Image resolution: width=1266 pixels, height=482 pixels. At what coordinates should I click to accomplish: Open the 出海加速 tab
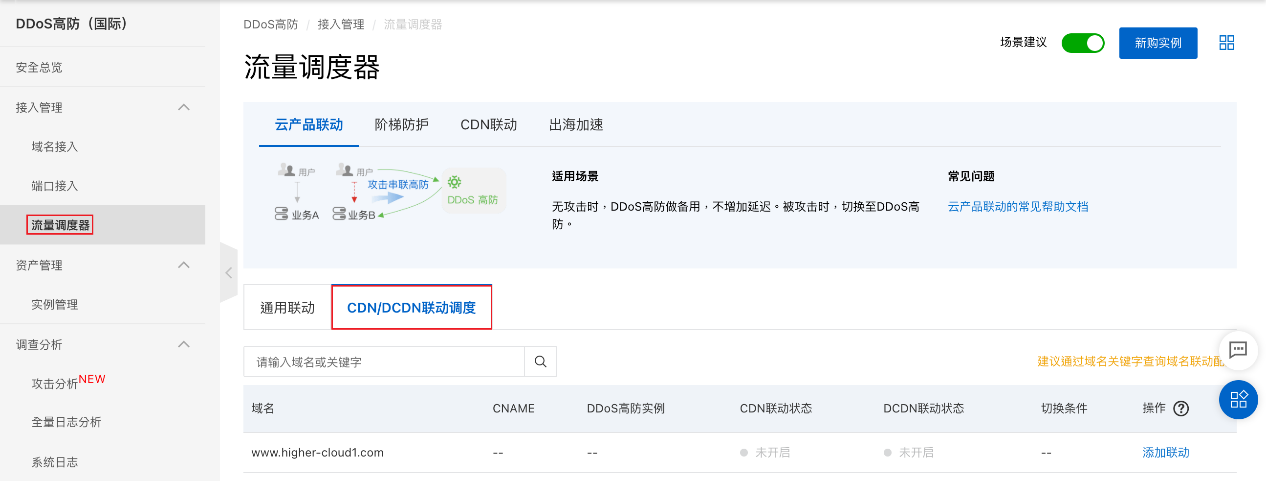(576, 125)
